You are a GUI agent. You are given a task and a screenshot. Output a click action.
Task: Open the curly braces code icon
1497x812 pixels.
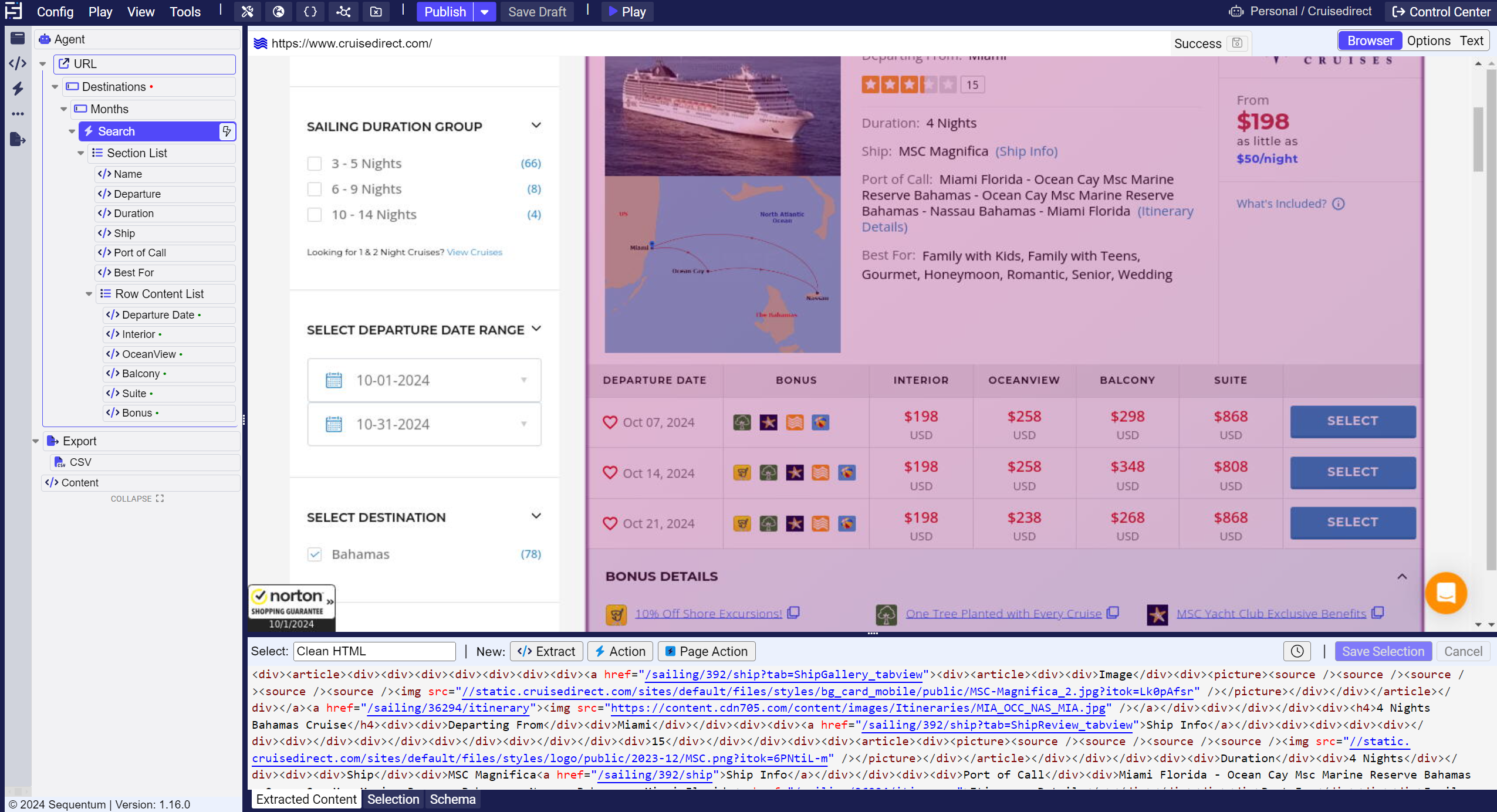click(310, 12)
